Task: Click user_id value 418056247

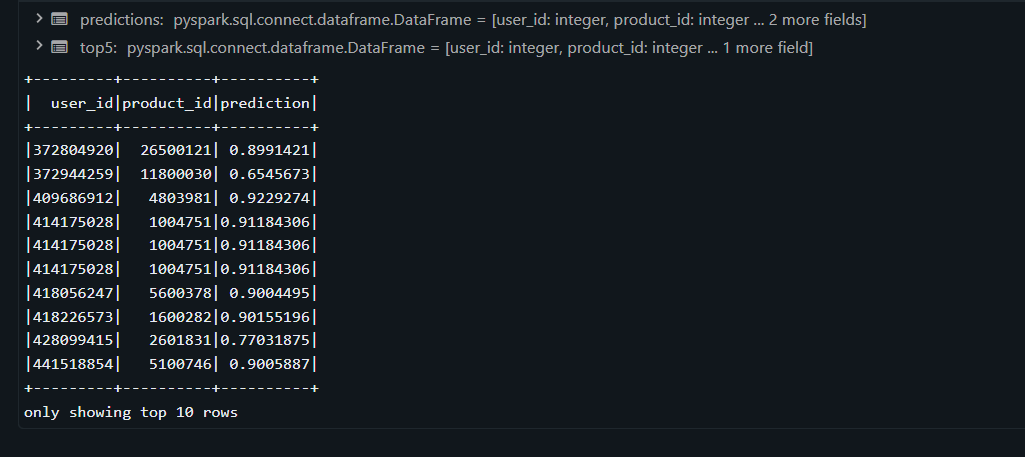Action: click(x=73, y=293)
